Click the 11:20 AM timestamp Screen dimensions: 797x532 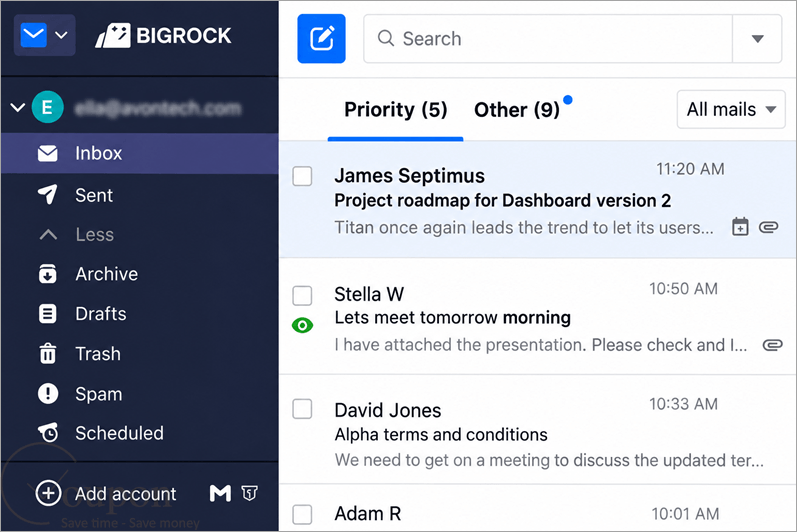pos(690,169)
